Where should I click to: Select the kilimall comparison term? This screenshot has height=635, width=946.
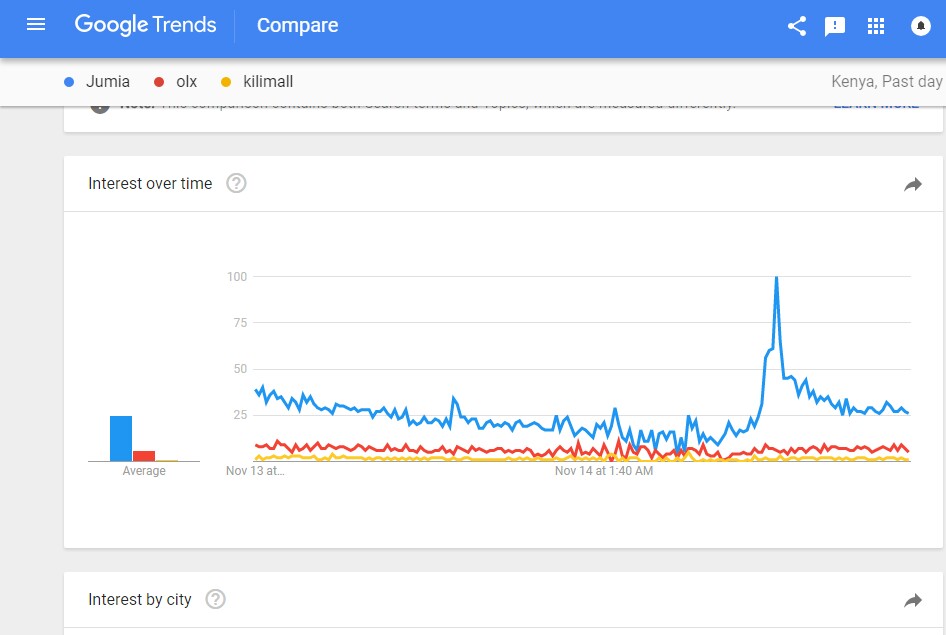268,81
